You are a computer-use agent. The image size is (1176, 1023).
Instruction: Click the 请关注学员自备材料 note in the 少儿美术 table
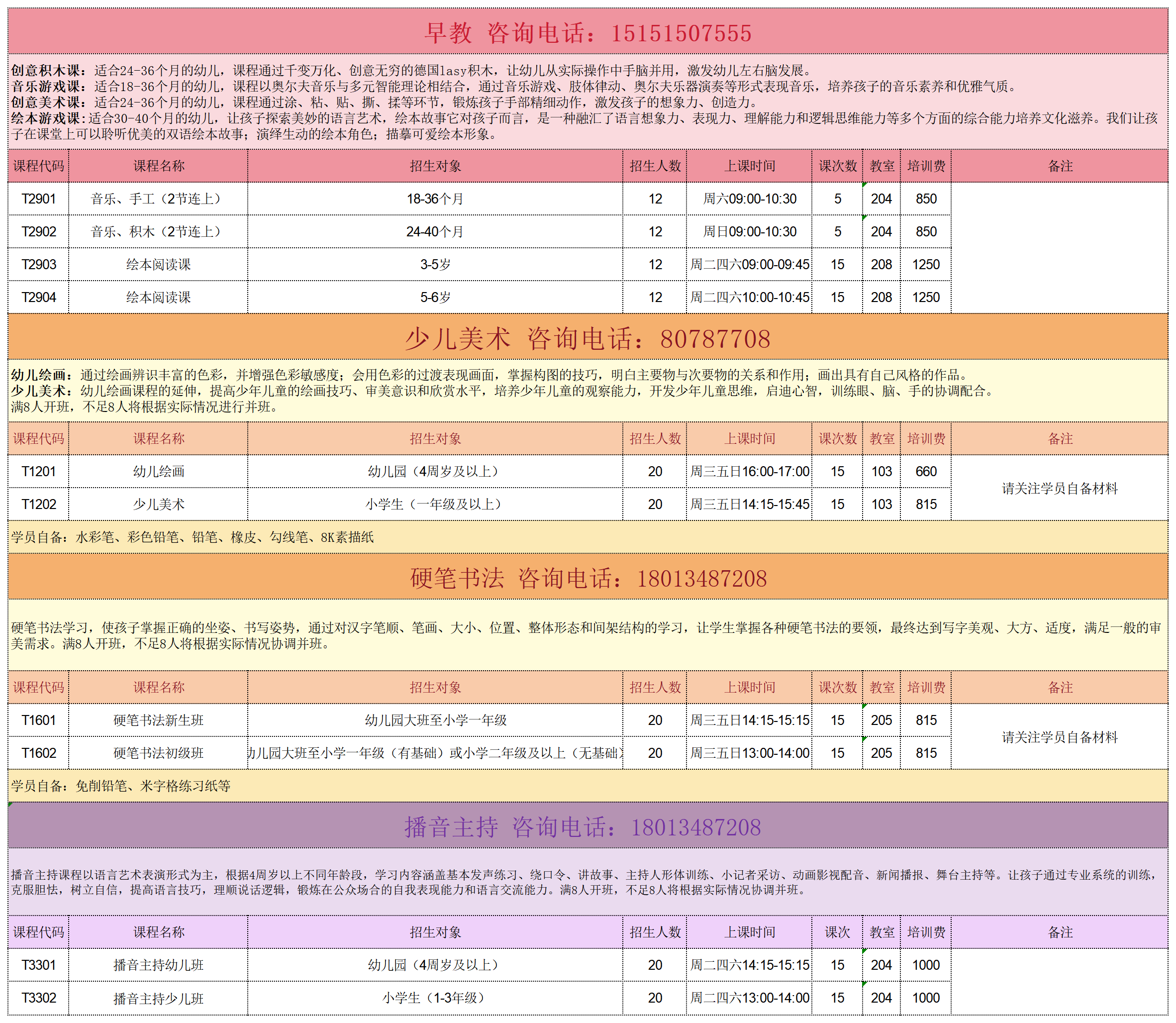(x=1060, y=488)
